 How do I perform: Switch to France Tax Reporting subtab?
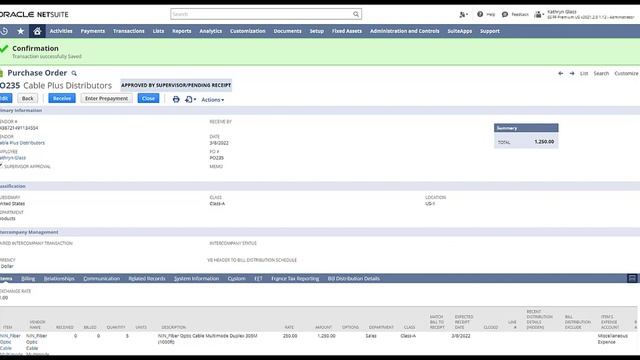[x=295, y=278]
